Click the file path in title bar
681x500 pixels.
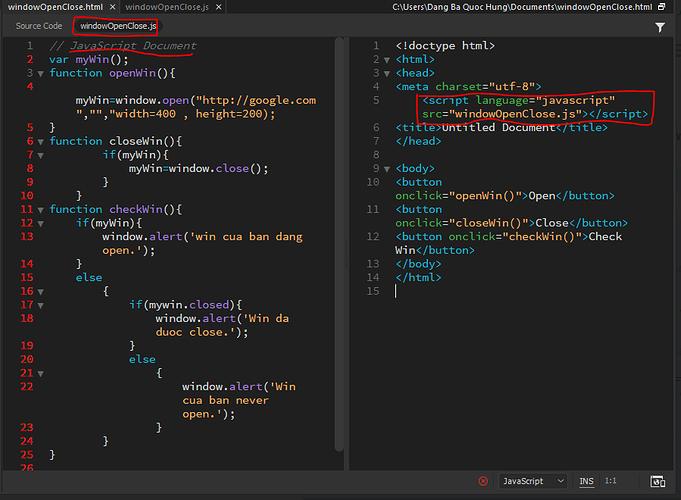(x=522, y=7)
